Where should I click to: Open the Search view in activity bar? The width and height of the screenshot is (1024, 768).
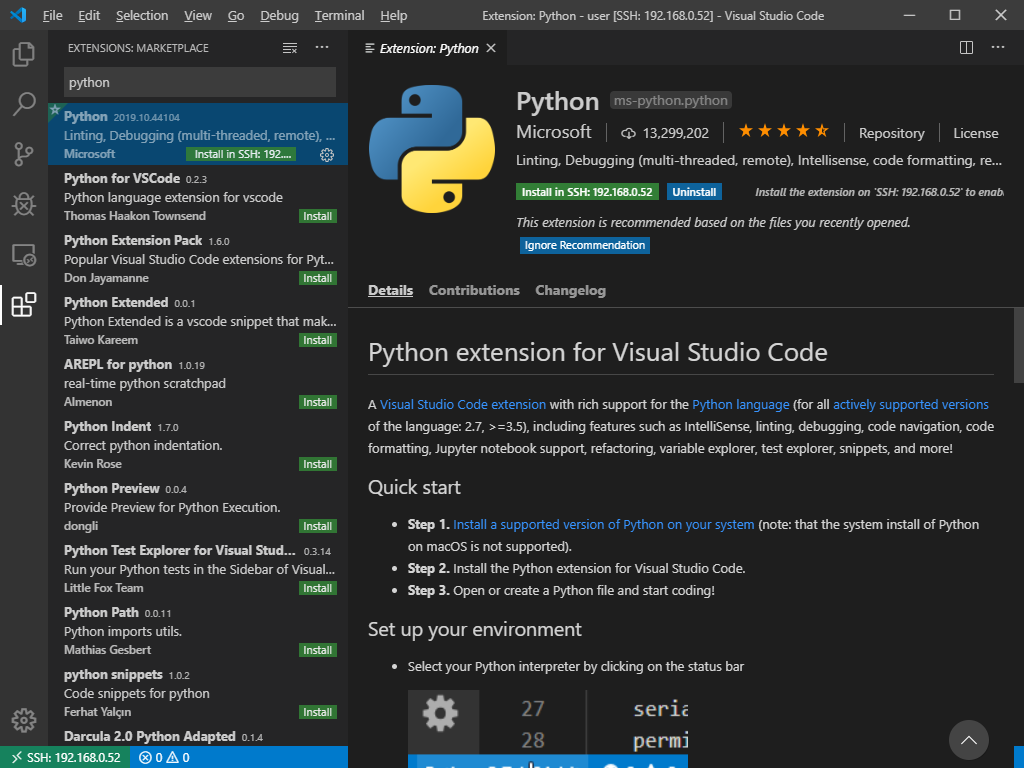point(24,104)
